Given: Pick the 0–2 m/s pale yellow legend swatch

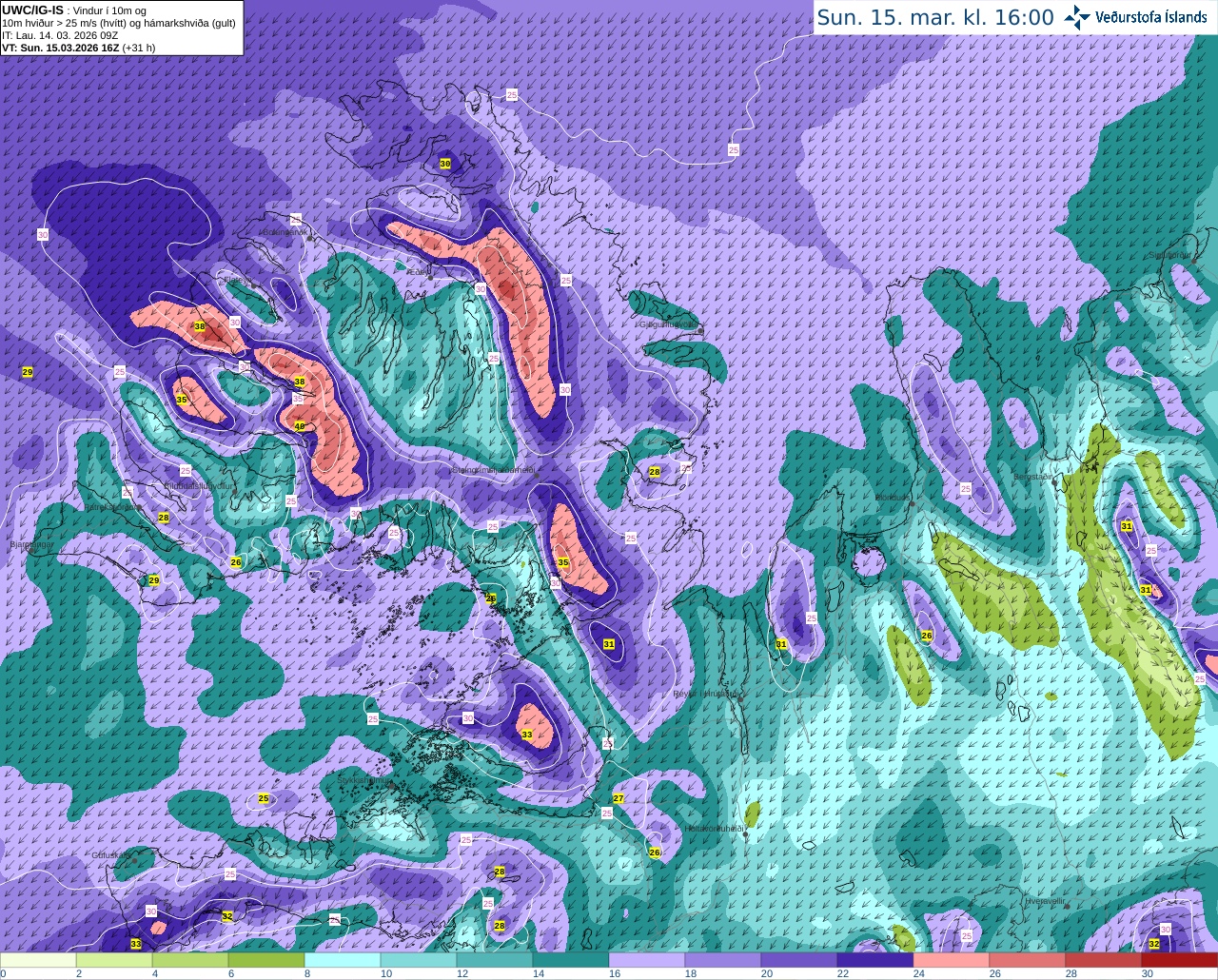Looking at the screenshot, I should tap(38, 960).
